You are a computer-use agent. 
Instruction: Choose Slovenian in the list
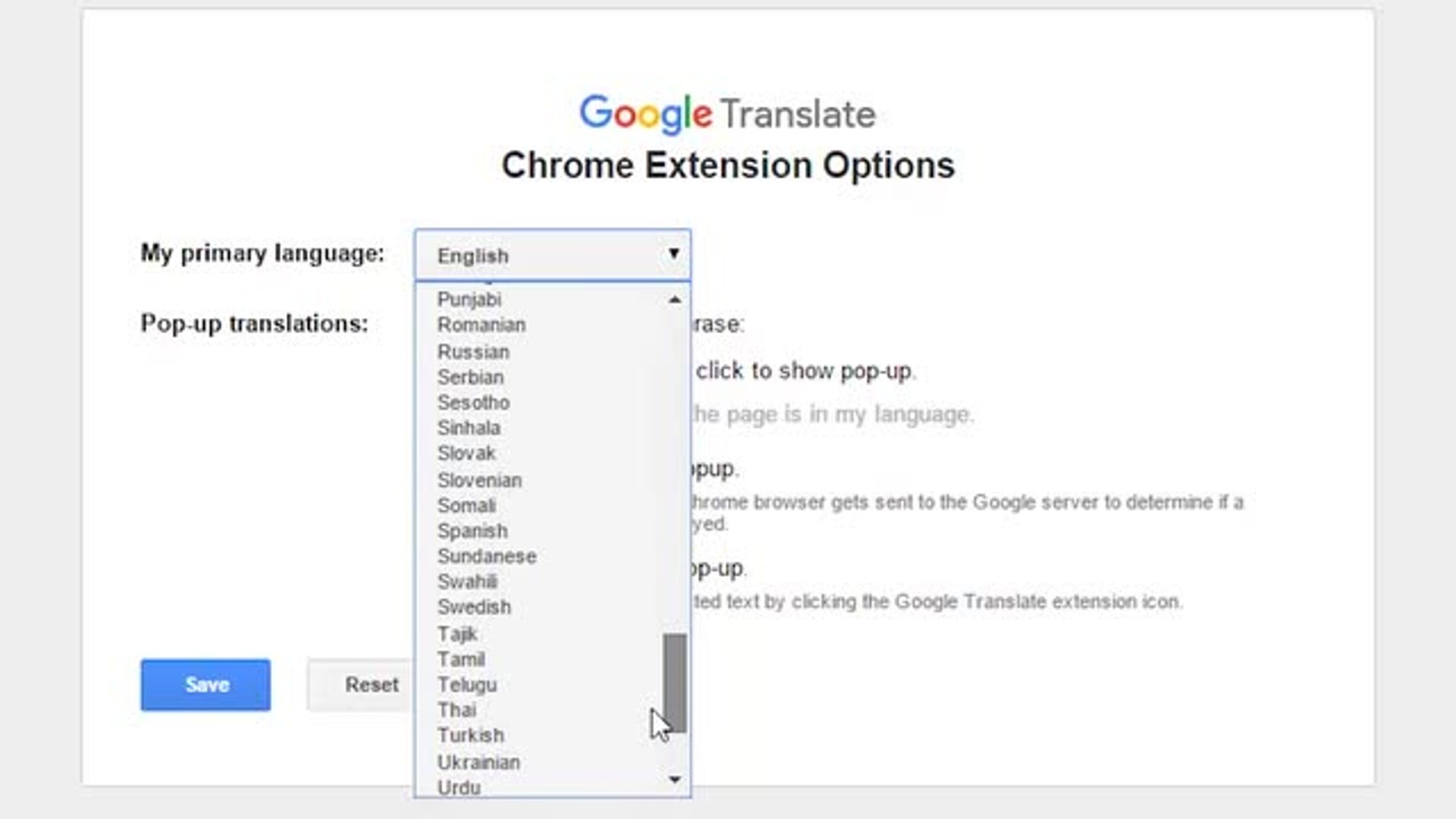[x=479, y=480]
